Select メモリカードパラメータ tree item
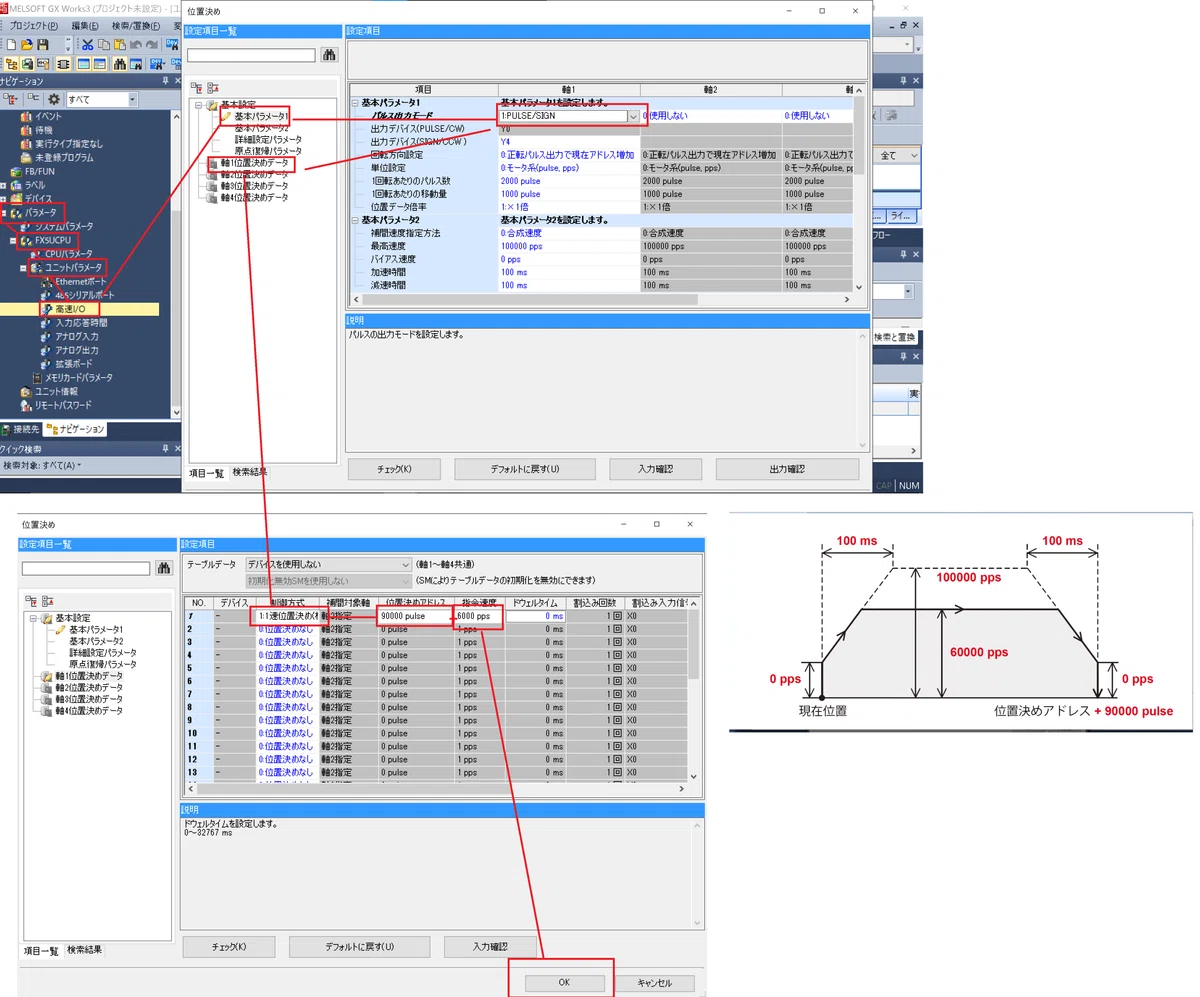Image resolution: width=1200 pixels, height=997 pixels. [x=79, y=378]
